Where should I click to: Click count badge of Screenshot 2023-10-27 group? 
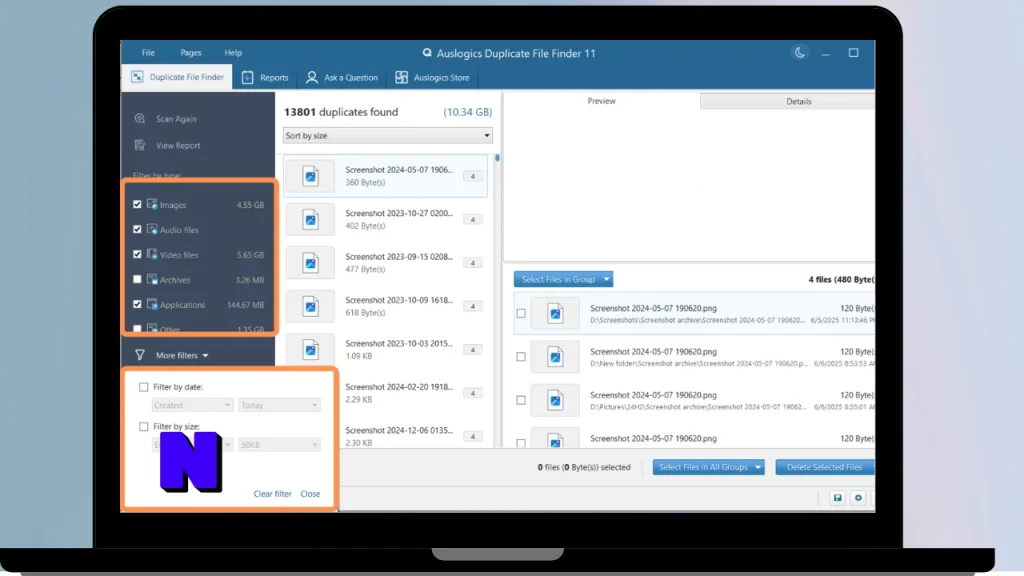[x=473, y=219]
